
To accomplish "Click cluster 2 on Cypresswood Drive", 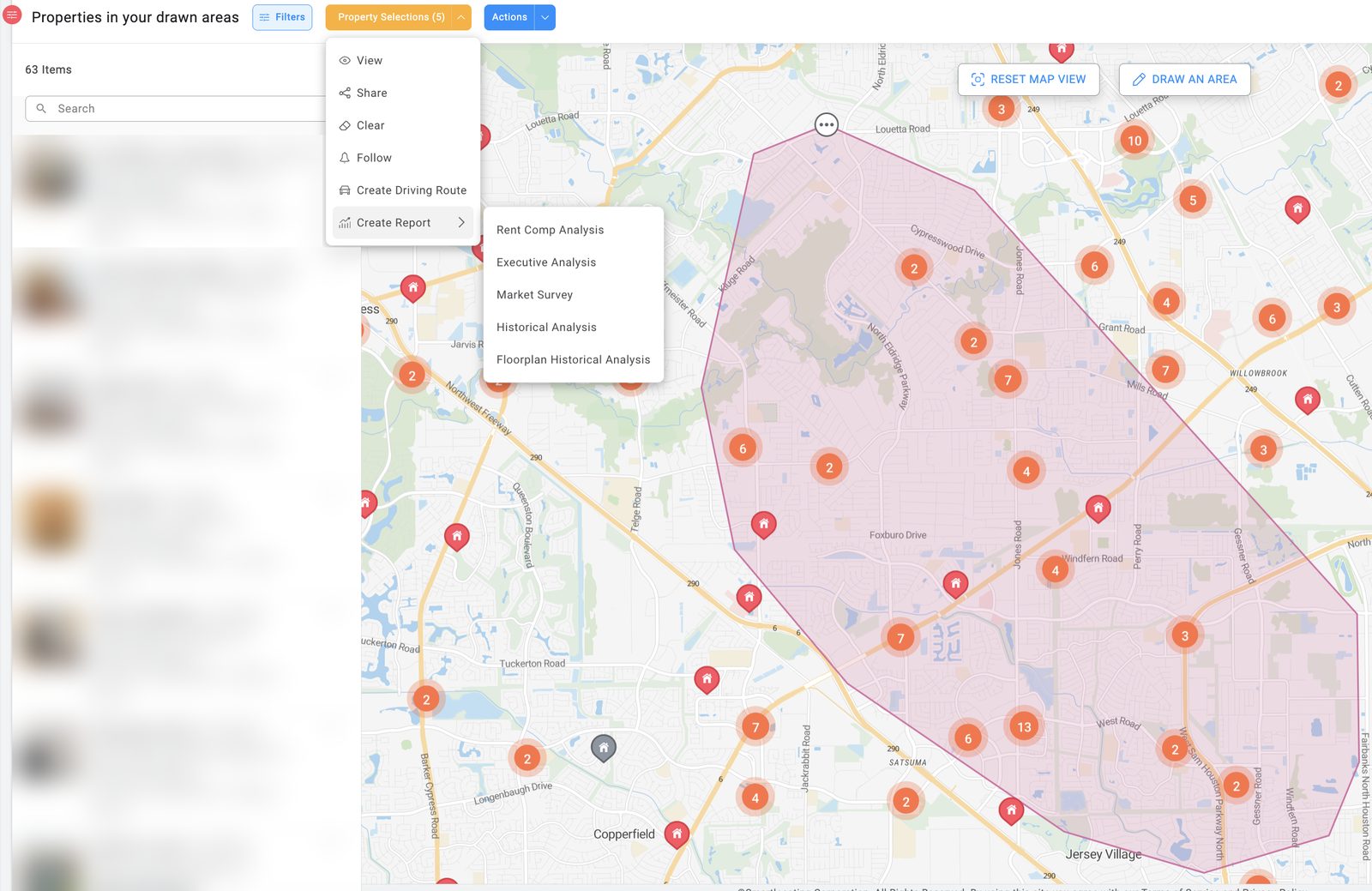I will tap(914, 268).
